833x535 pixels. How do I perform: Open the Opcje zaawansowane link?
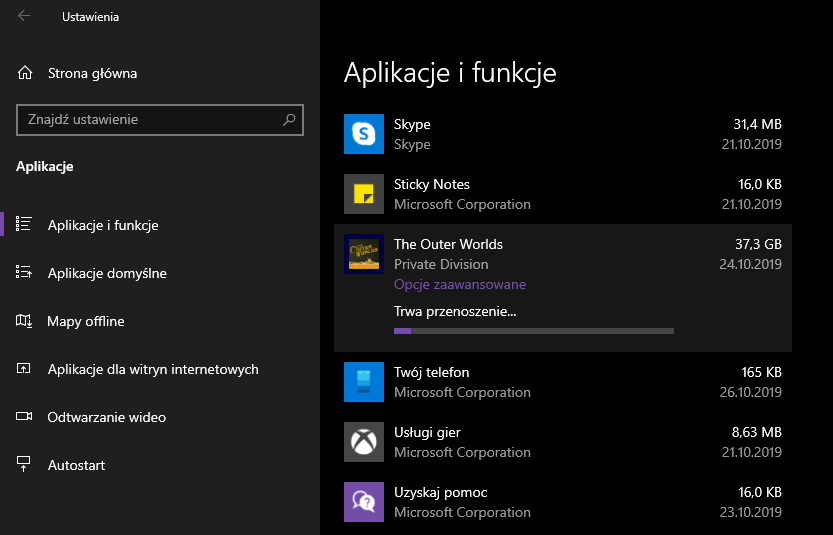tap(460, 285)
